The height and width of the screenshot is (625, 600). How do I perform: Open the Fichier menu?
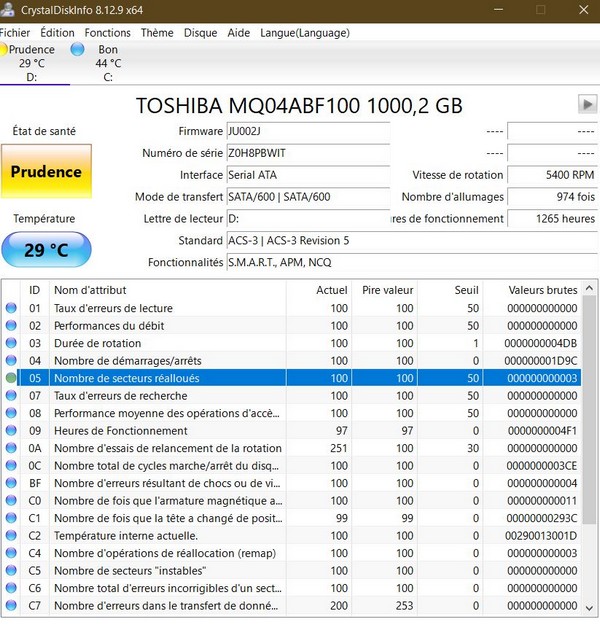(15, 33)
